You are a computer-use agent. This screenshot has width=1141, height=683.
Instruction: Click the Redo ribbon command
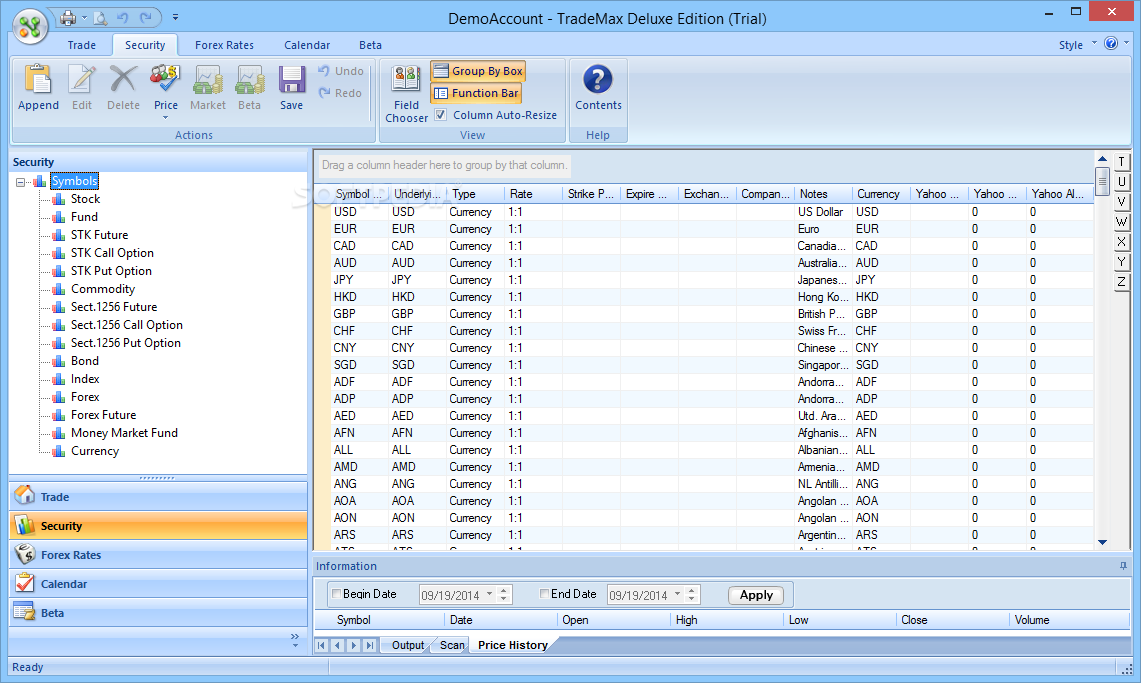(x=340, y=93)
